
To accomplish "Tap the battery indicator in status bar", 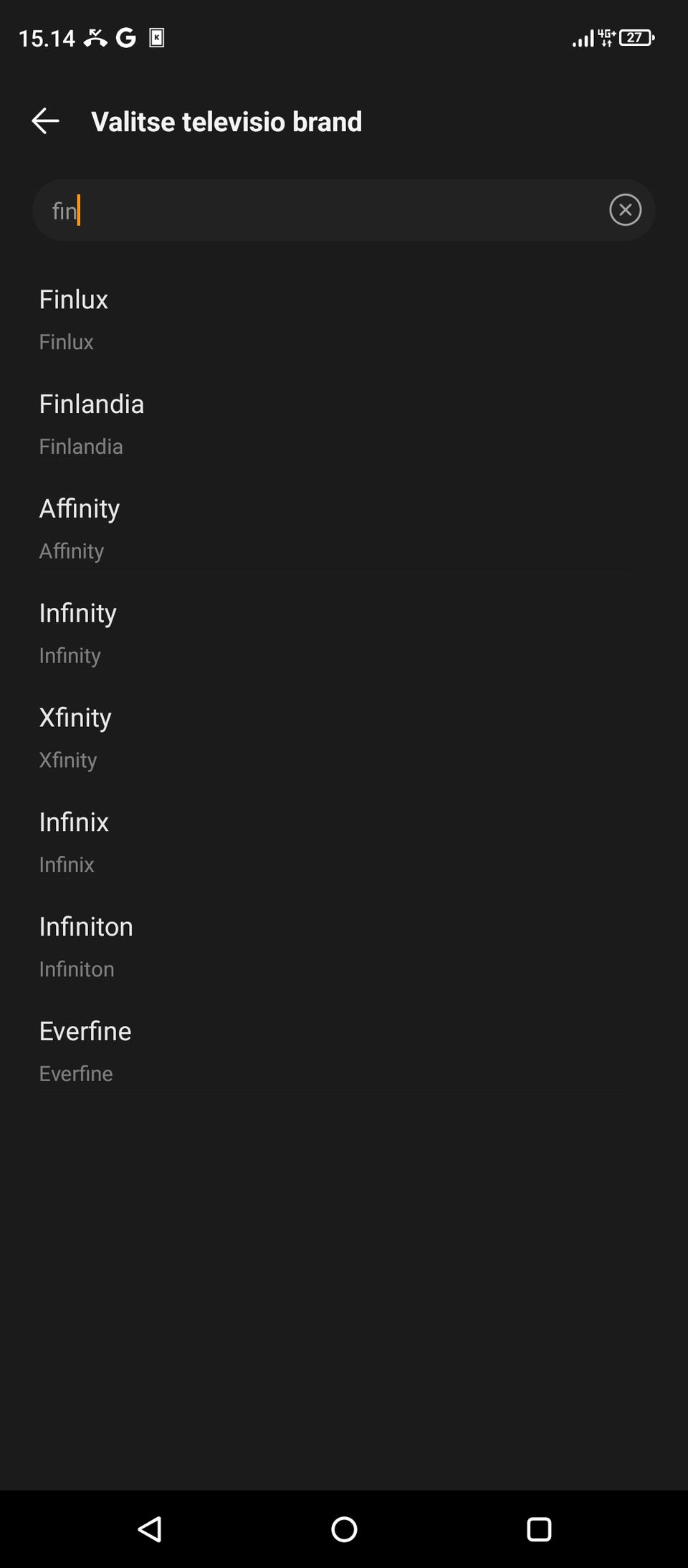I will pyautogui.click(x=636, y=37).
